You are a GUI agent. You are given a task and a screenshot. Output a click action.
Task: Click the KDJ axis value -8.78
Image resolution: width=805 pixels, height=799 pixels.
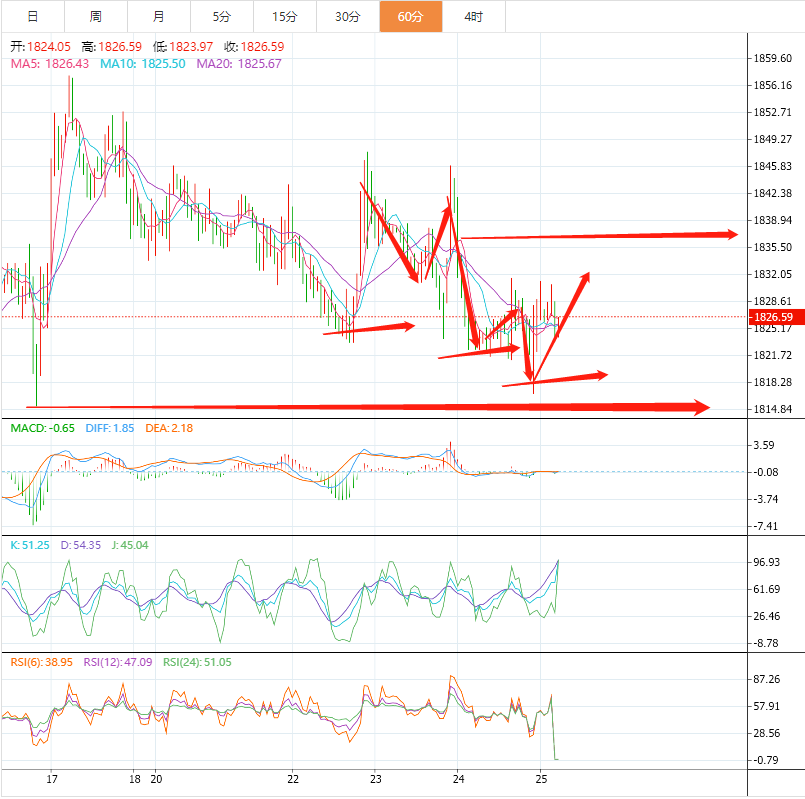(765, 643)
